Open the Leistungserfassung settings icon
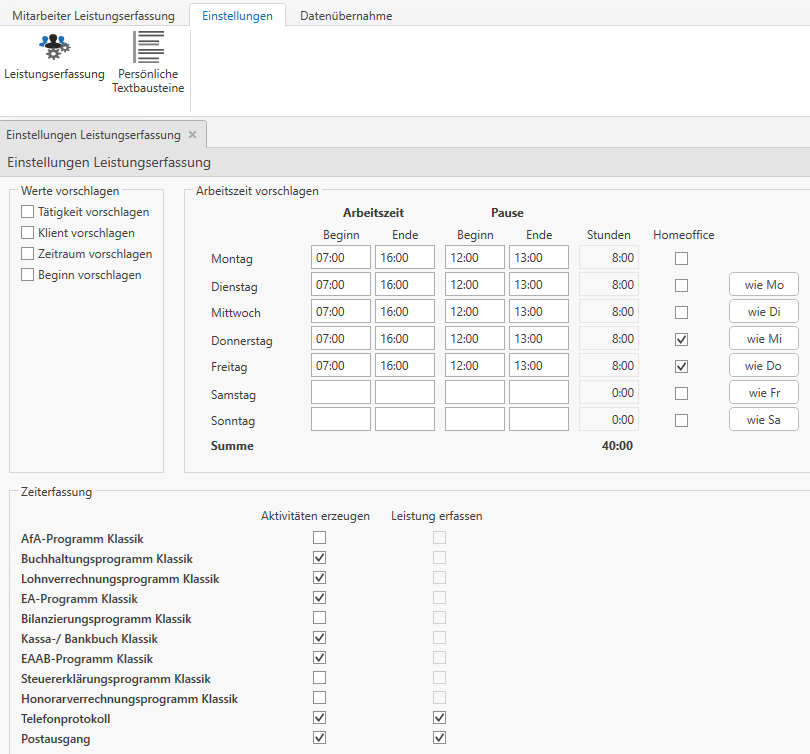 tap(54, 47)
